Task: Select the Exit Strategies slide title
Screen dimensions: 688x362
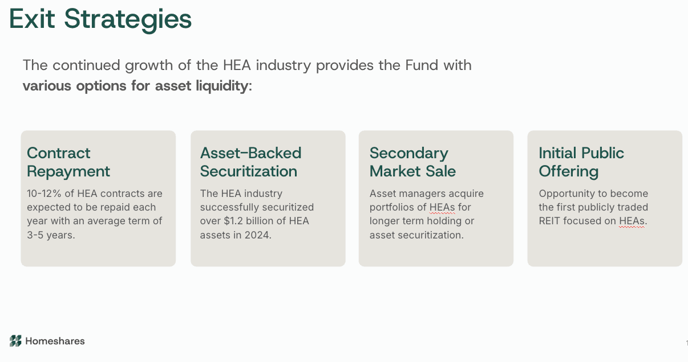Action: [100, 19]
